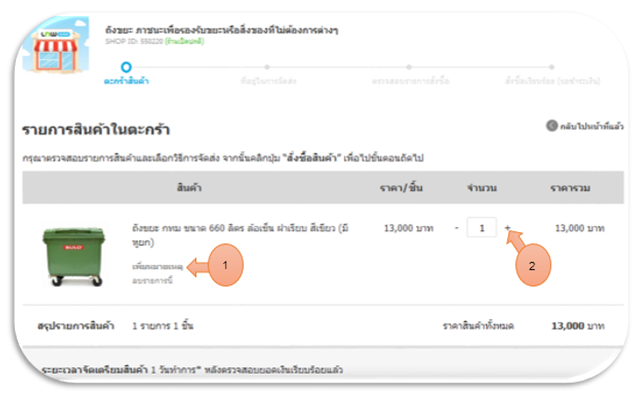Increase quantity with the plus sign
The width and height of the screenshot is (642, 398).
(507, 228)
